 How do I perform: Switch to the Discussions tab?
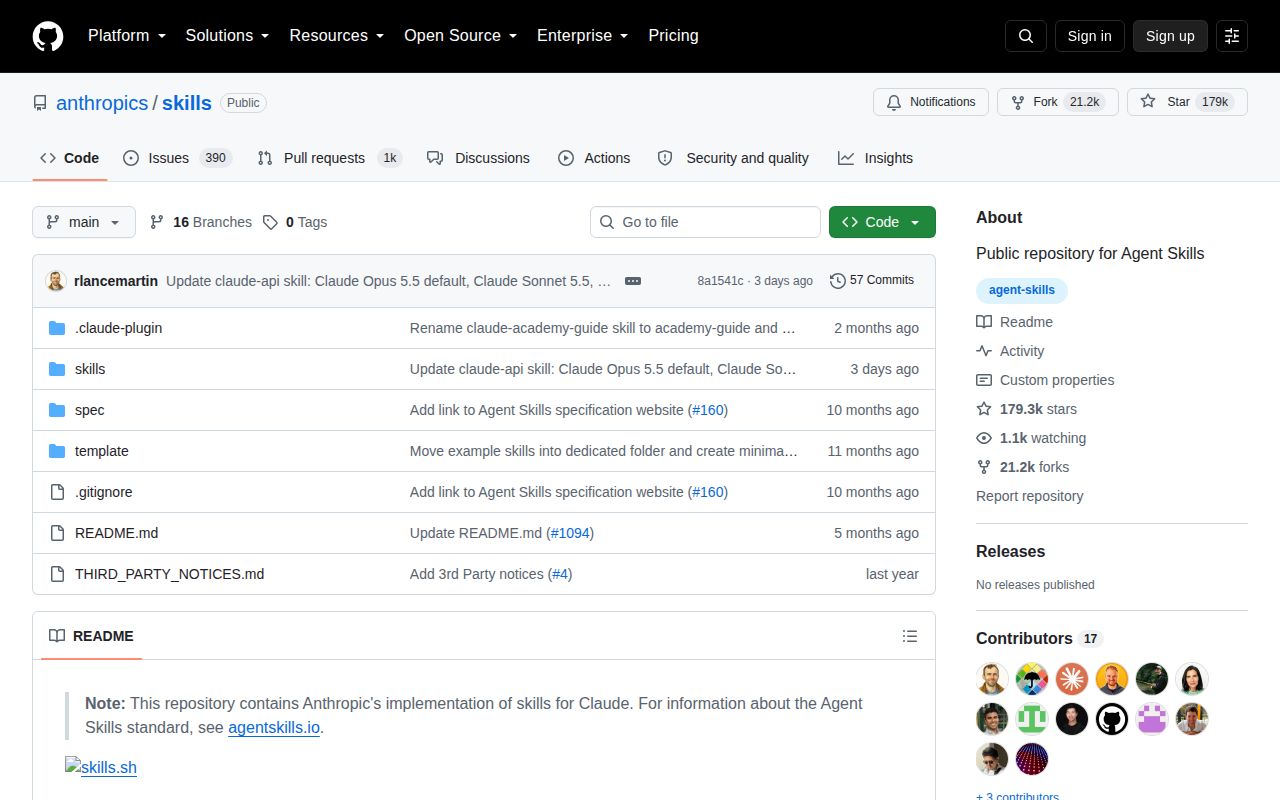tap(478, 158)
